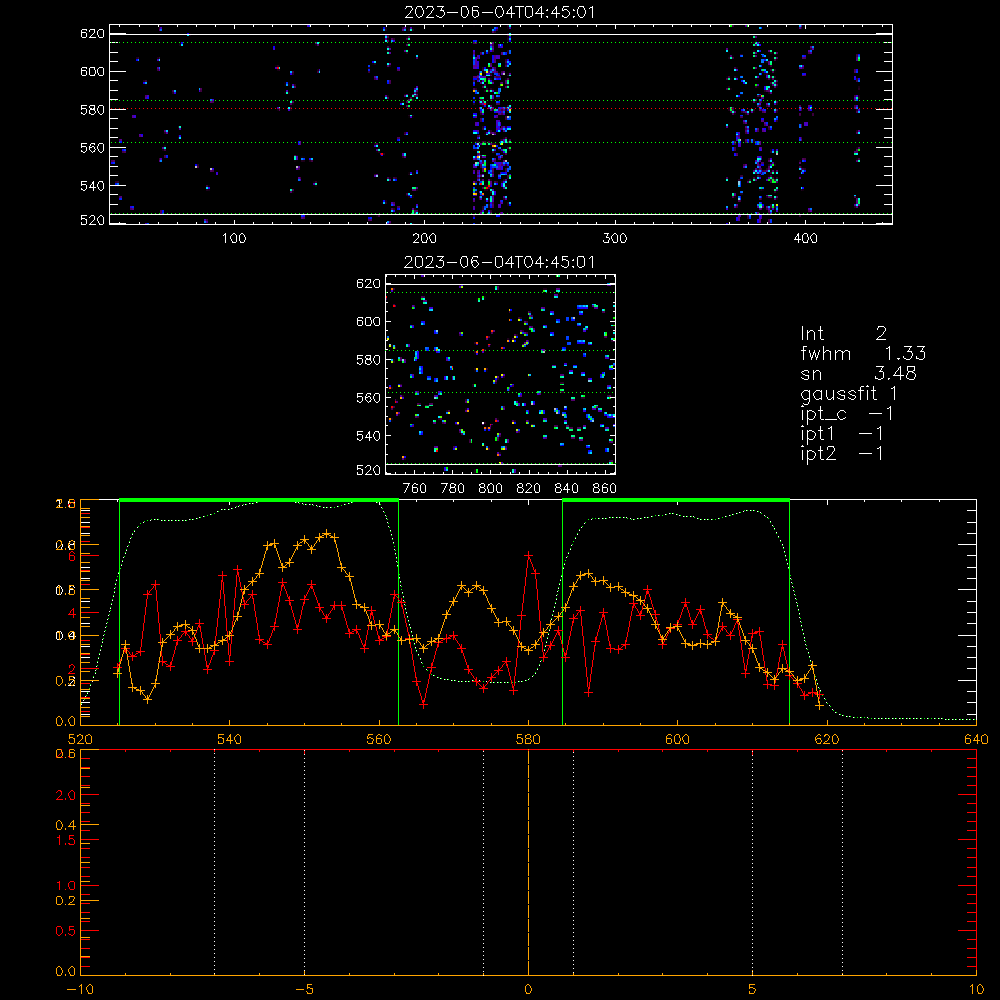The image size is (1000, 1000).
Task: Select the 'Int 2' readout text
Action: pyautogui.click(x=843, y=333)
